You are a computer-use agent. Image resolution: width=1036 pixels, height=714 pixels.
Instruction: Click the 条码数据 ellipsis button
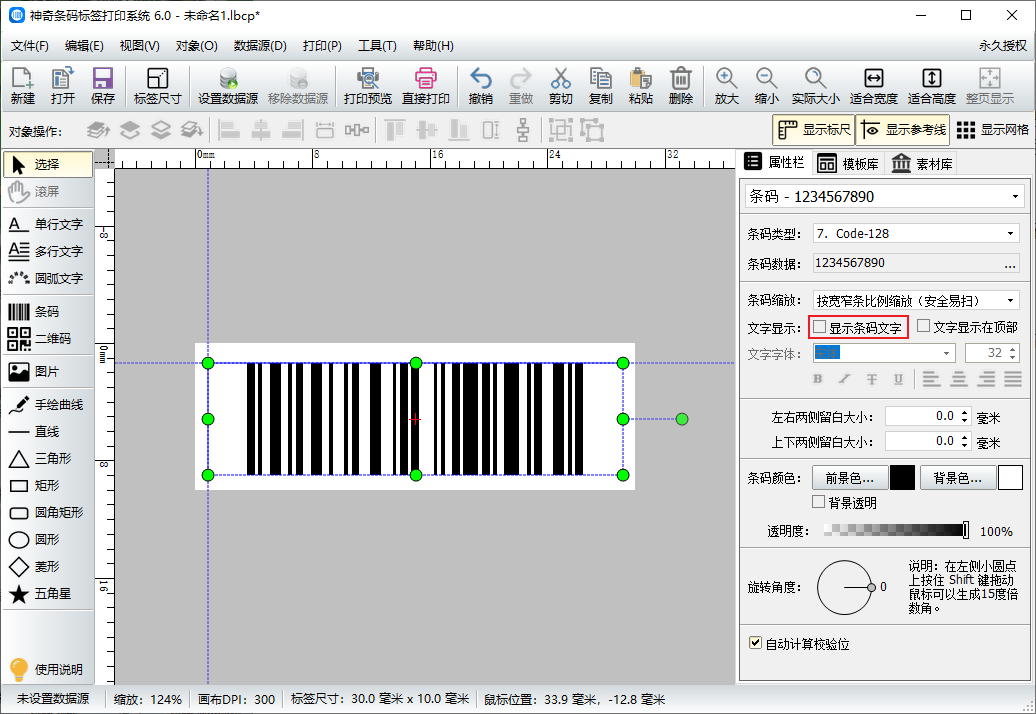pos(1010,264)
